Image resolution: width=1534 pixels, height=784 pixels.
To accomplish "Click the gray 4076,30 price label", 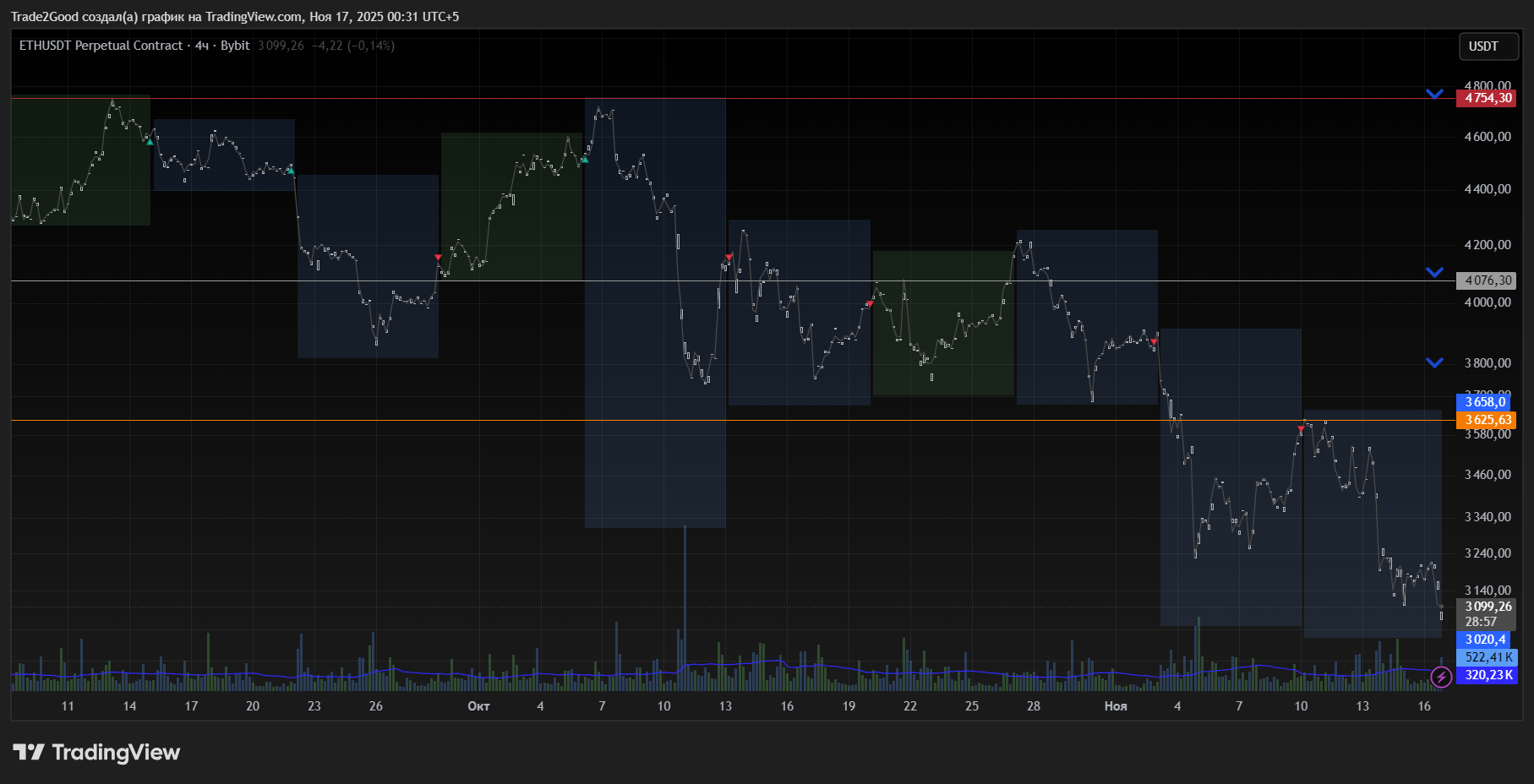I will pyautogui.click(x=1487, y=280).
